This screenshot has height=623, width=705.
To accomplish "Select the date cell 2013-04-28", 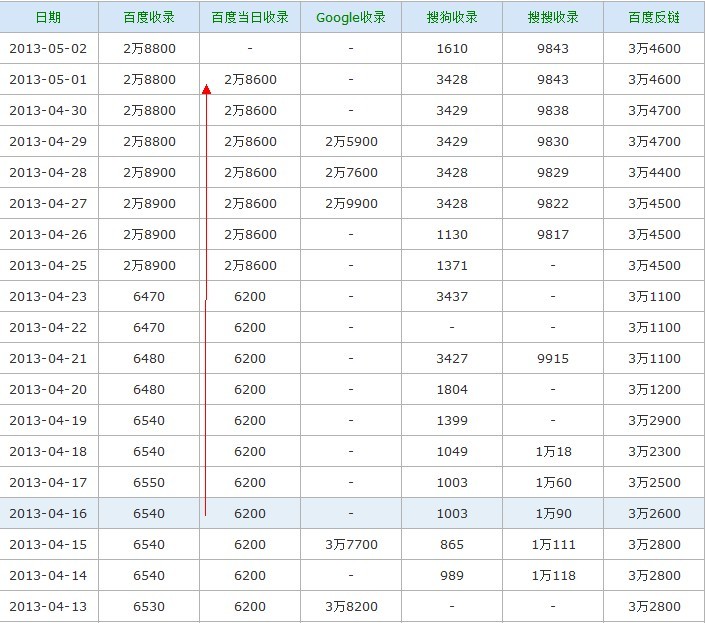I will click(x=48, y=172).
